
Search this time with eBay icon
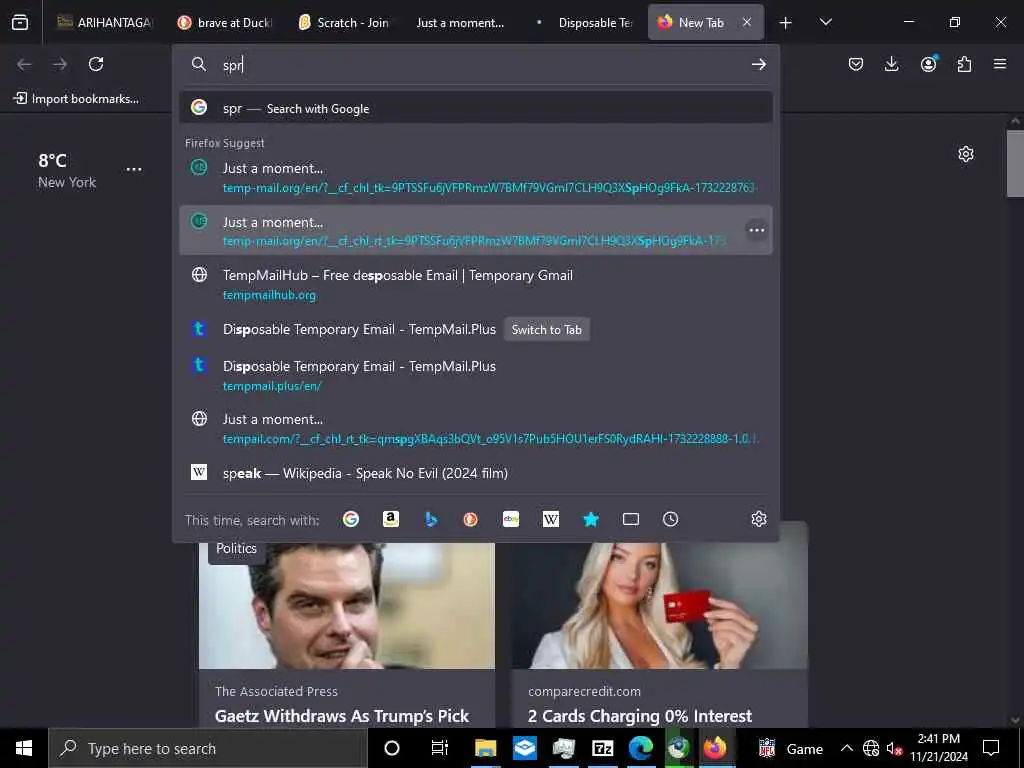(511, 519)
